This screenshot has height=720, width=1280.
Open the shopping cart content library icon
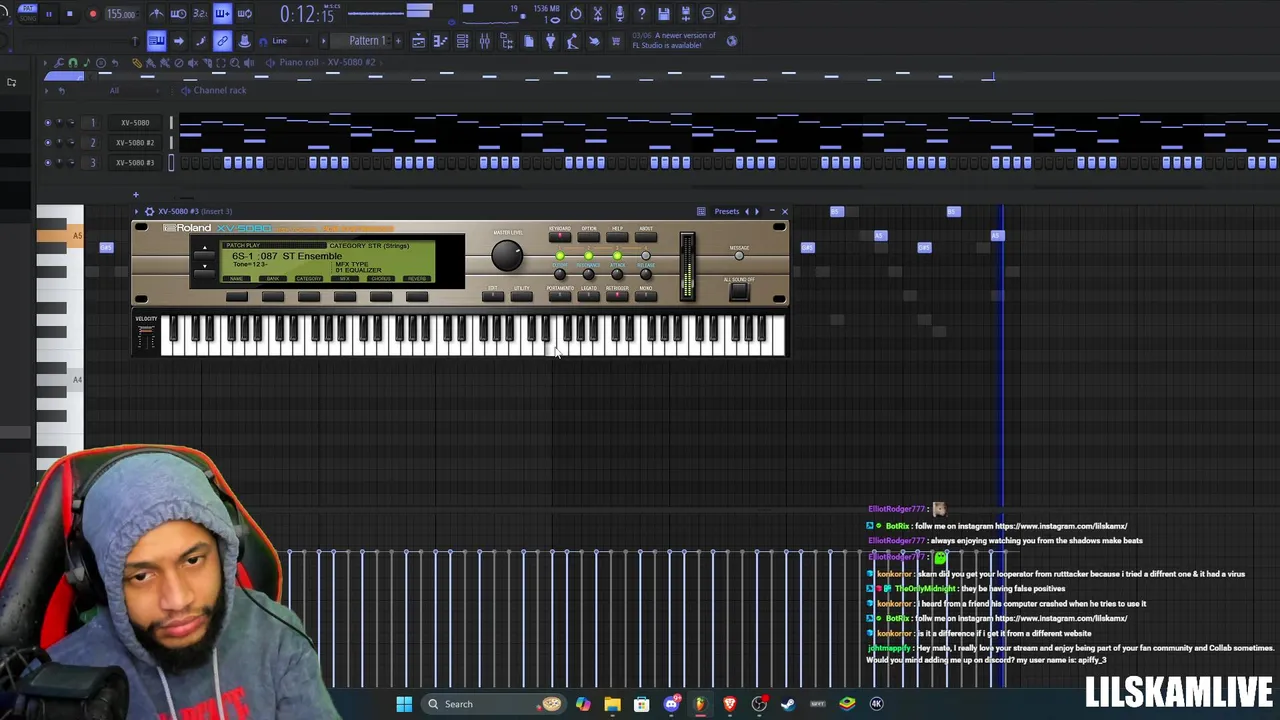point(616,41)
